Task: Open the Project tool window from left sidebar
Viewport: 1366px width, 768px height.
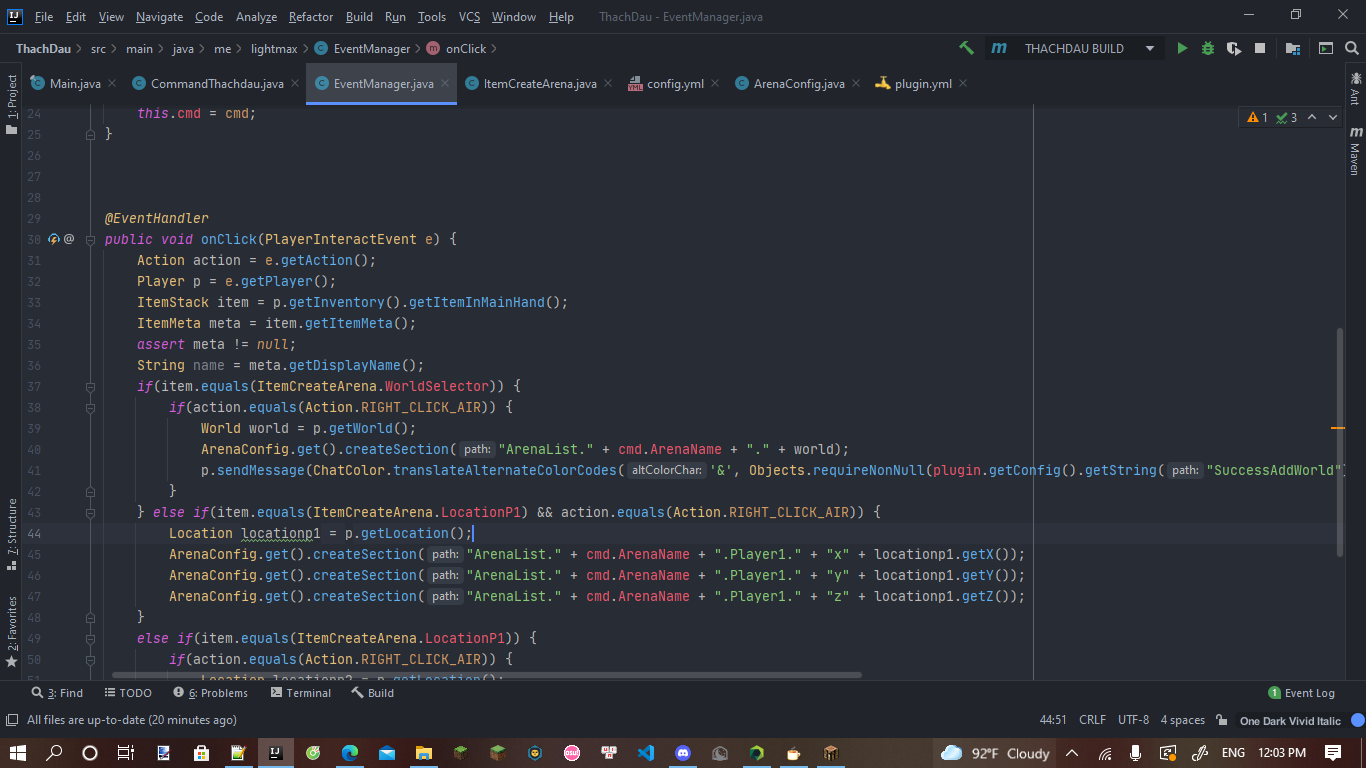Action: coord(12,104)
